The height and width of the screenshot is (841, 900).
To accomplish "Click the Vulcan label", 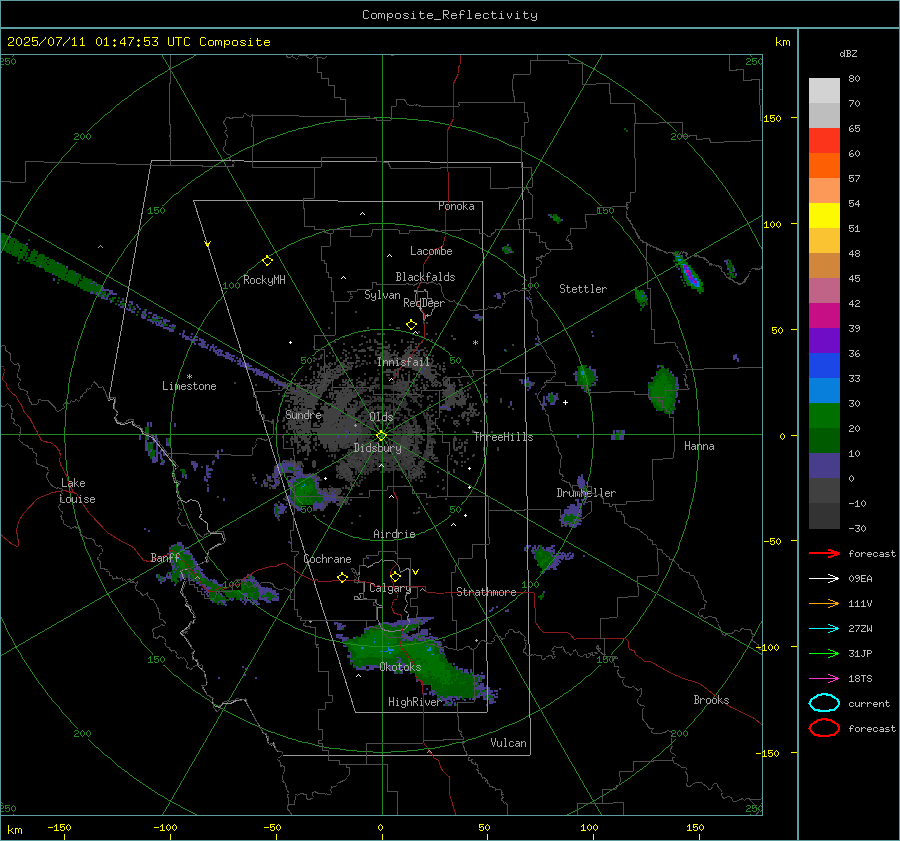I will pos(509,743).
